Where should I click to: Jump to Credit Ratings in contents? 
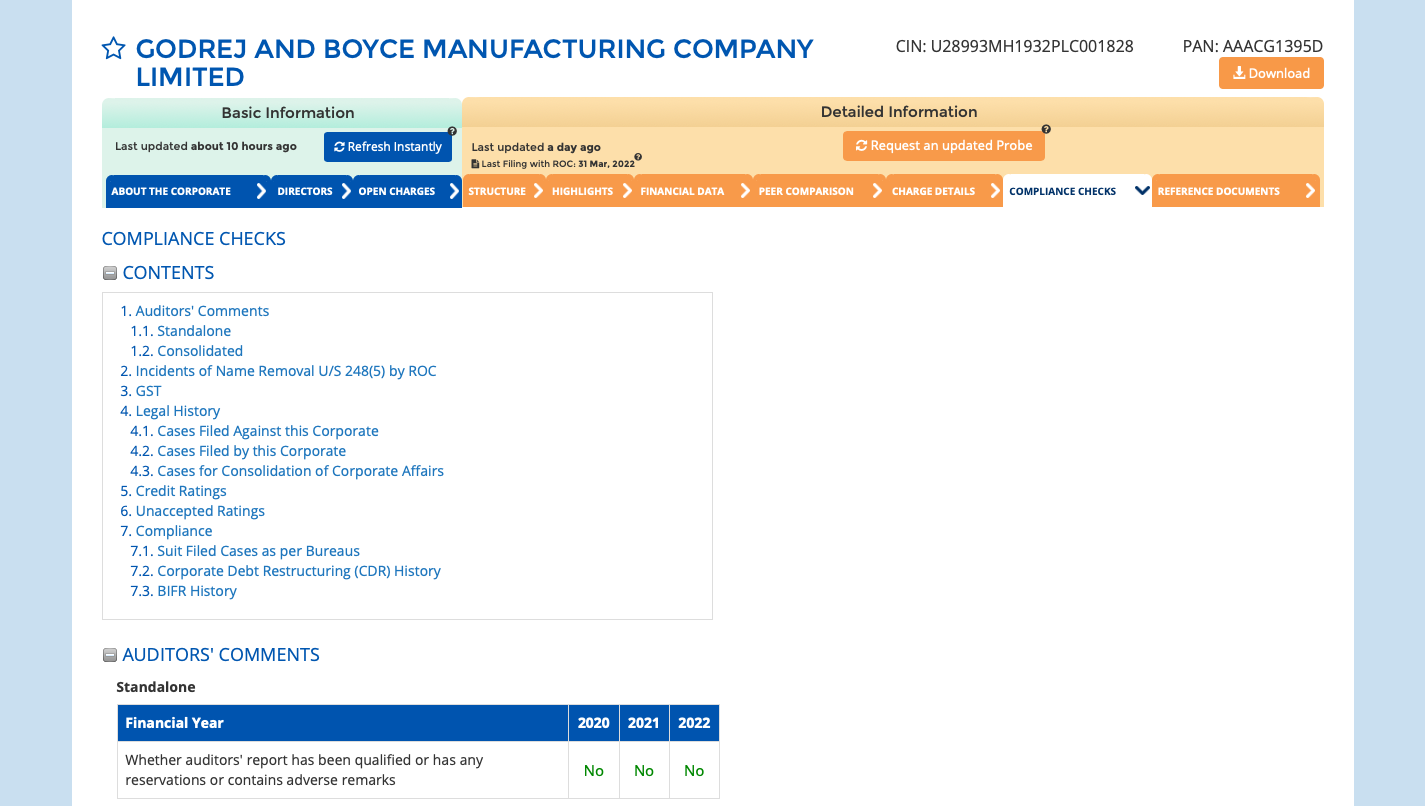[181, 491]
